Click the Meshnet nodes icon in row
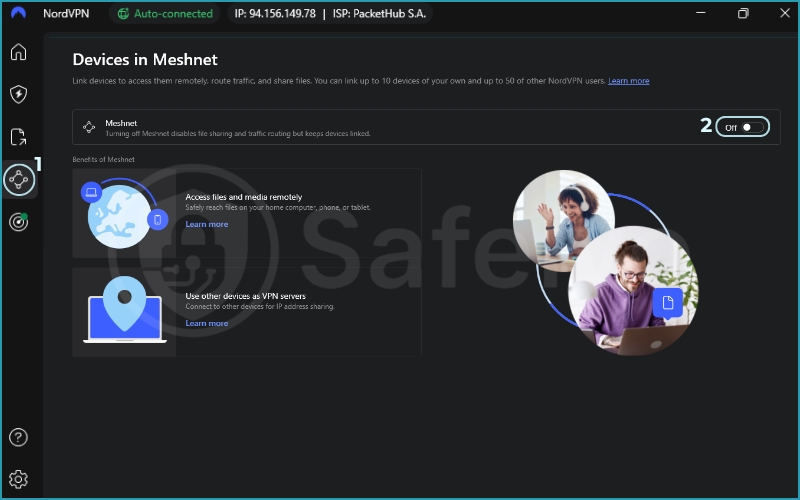 pyautogui.click(x=89, y=127)
